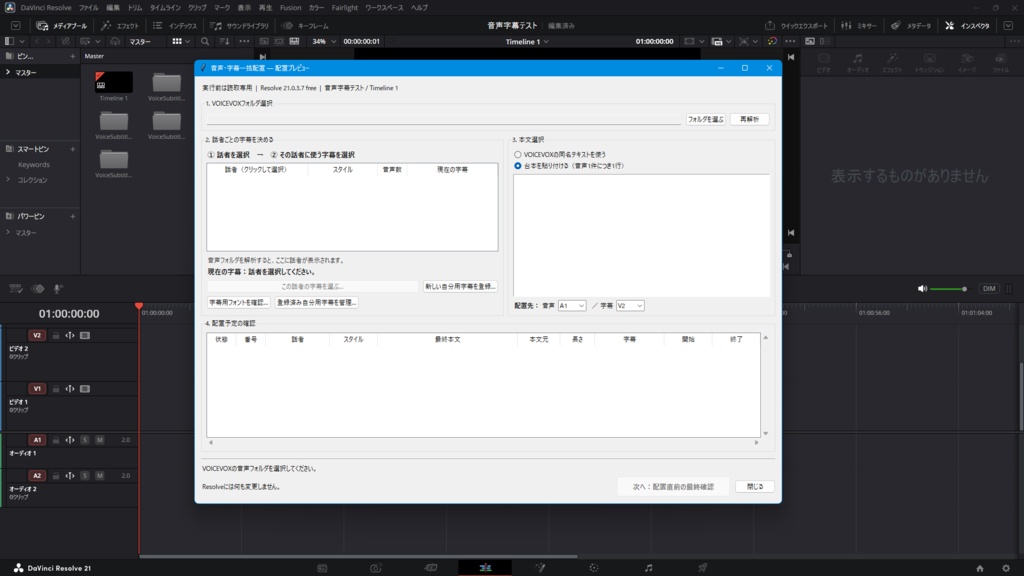Toggle mute M on audio track A2
1024x576 pixels.
point(99,475)
